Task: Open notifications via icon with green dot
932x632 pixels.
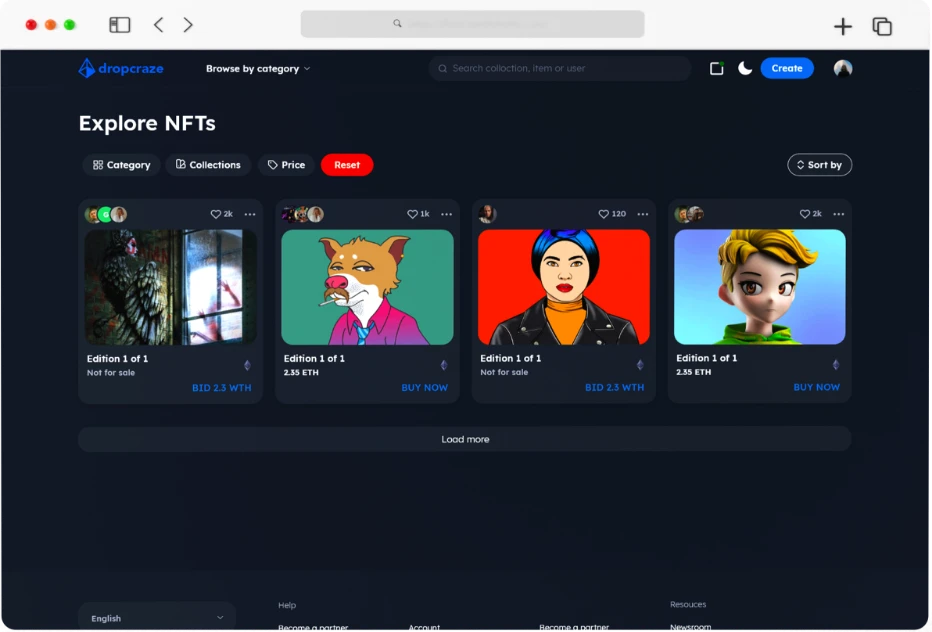Action: [x=716, y=68]
